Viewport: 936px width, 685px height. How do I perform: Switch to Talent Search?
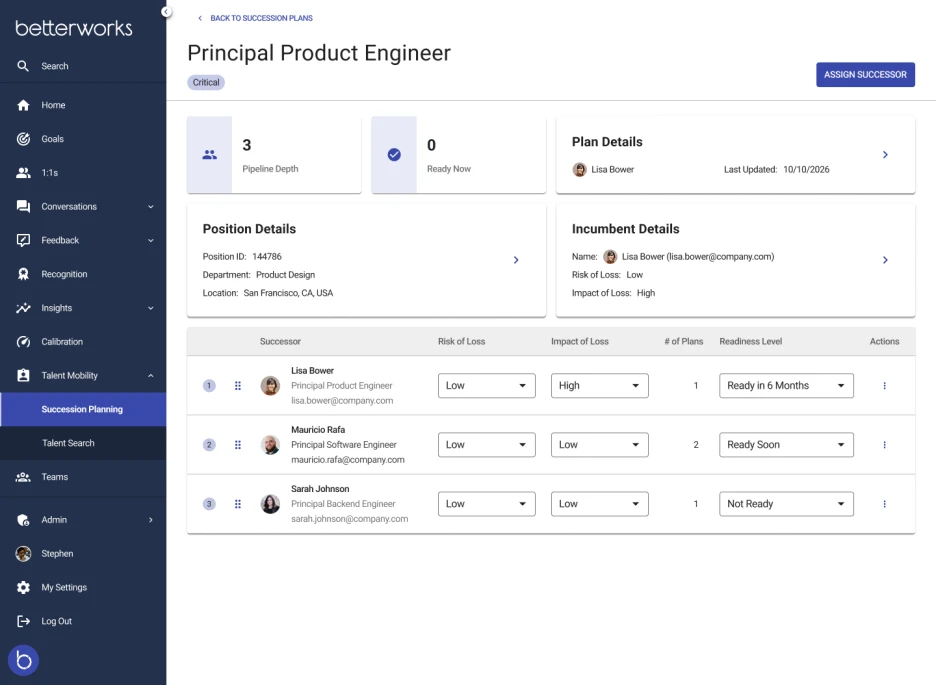click(x=70, y=443)
